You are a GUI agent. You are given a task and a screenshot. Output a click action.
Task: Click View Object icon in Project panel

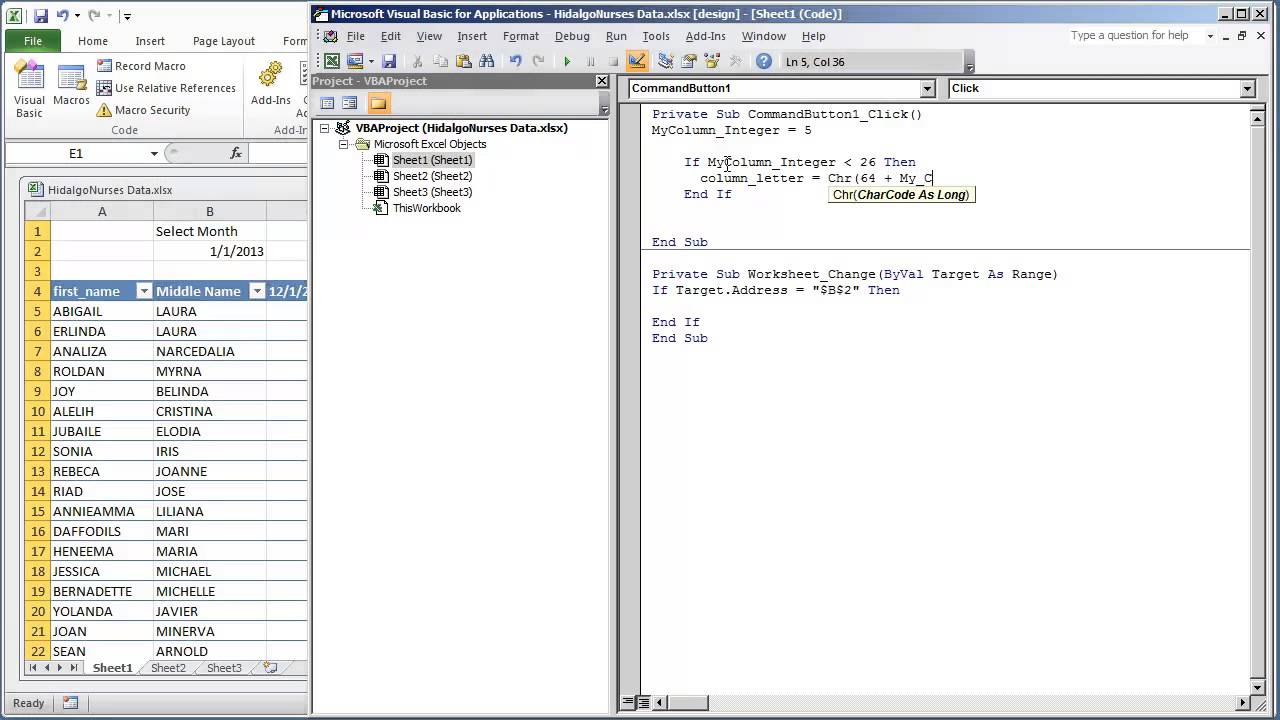coord(349,103)
